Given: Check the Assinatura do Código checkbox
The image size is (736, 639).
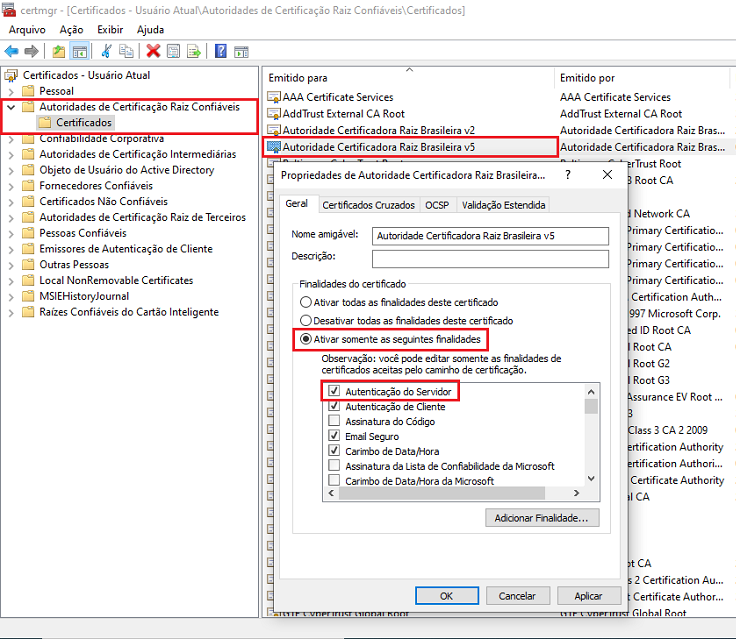Looking at the screenshot, I should click(335, 421).
